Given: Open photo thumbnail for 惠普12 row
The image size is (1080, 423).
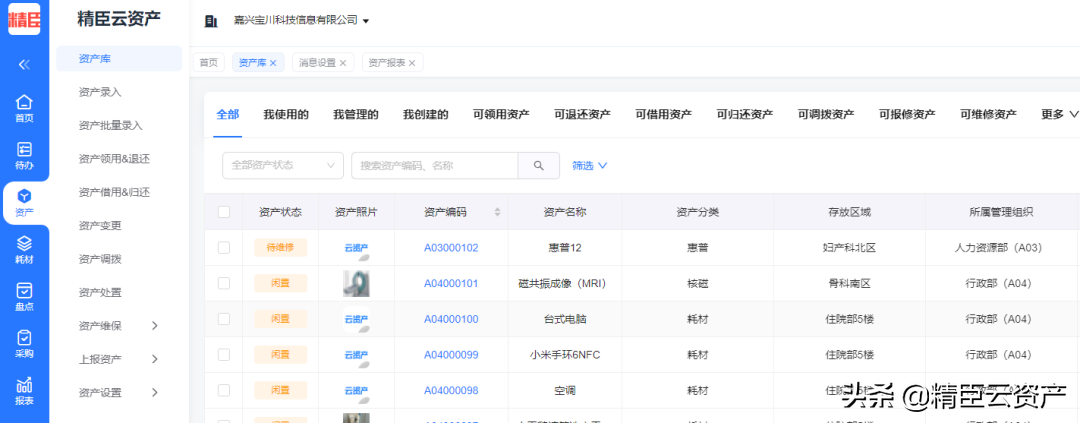Looking at the screenshot, I should pos(357,248).
